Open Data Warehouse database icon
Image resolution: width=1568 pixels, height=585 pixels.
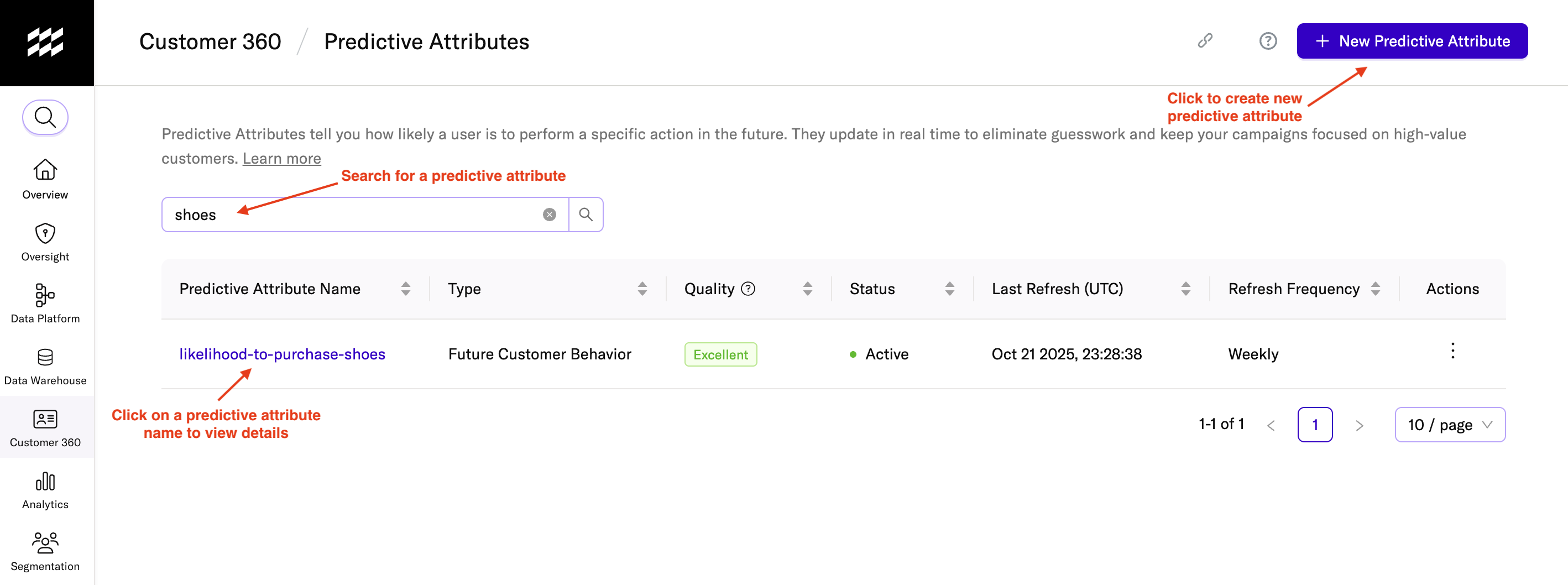click(45, 357)
